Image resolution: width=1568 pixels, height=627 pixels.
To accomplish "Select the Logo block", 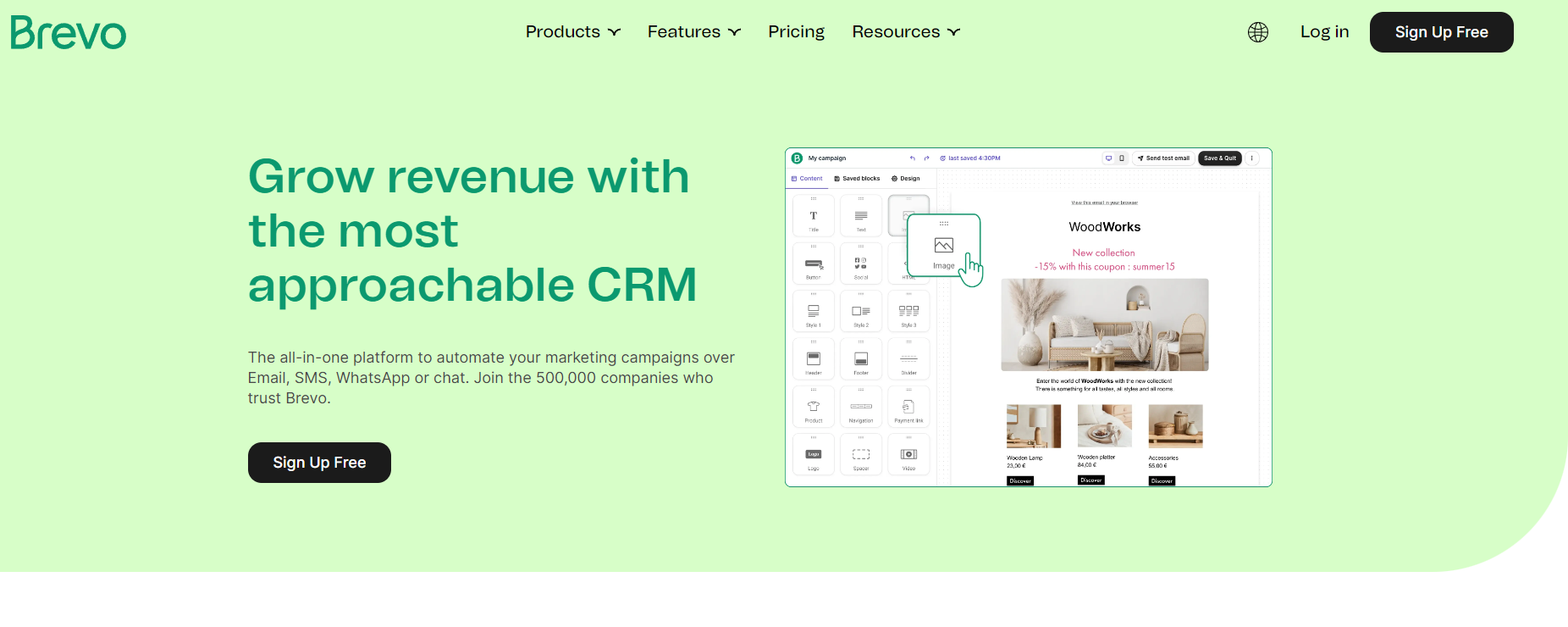I will (x=814, y=454).
